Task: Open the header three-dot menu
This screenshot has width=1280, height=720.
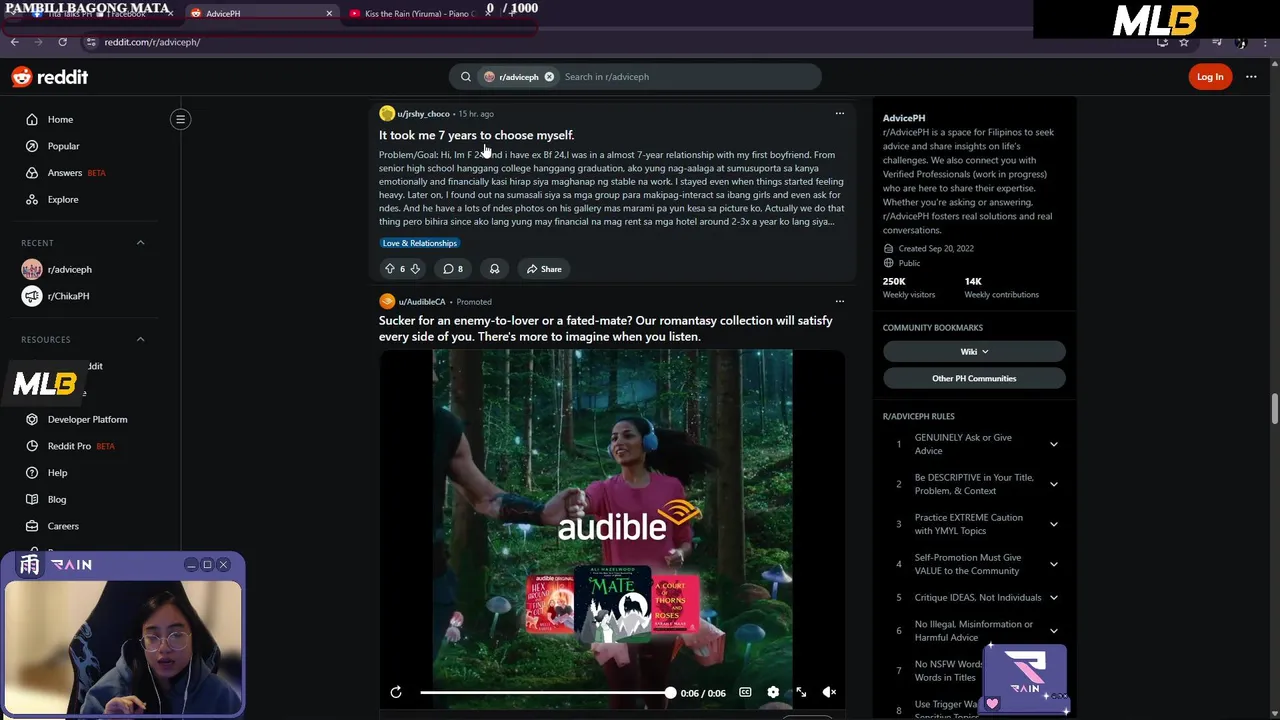Action: click(x=1251, y=77)
